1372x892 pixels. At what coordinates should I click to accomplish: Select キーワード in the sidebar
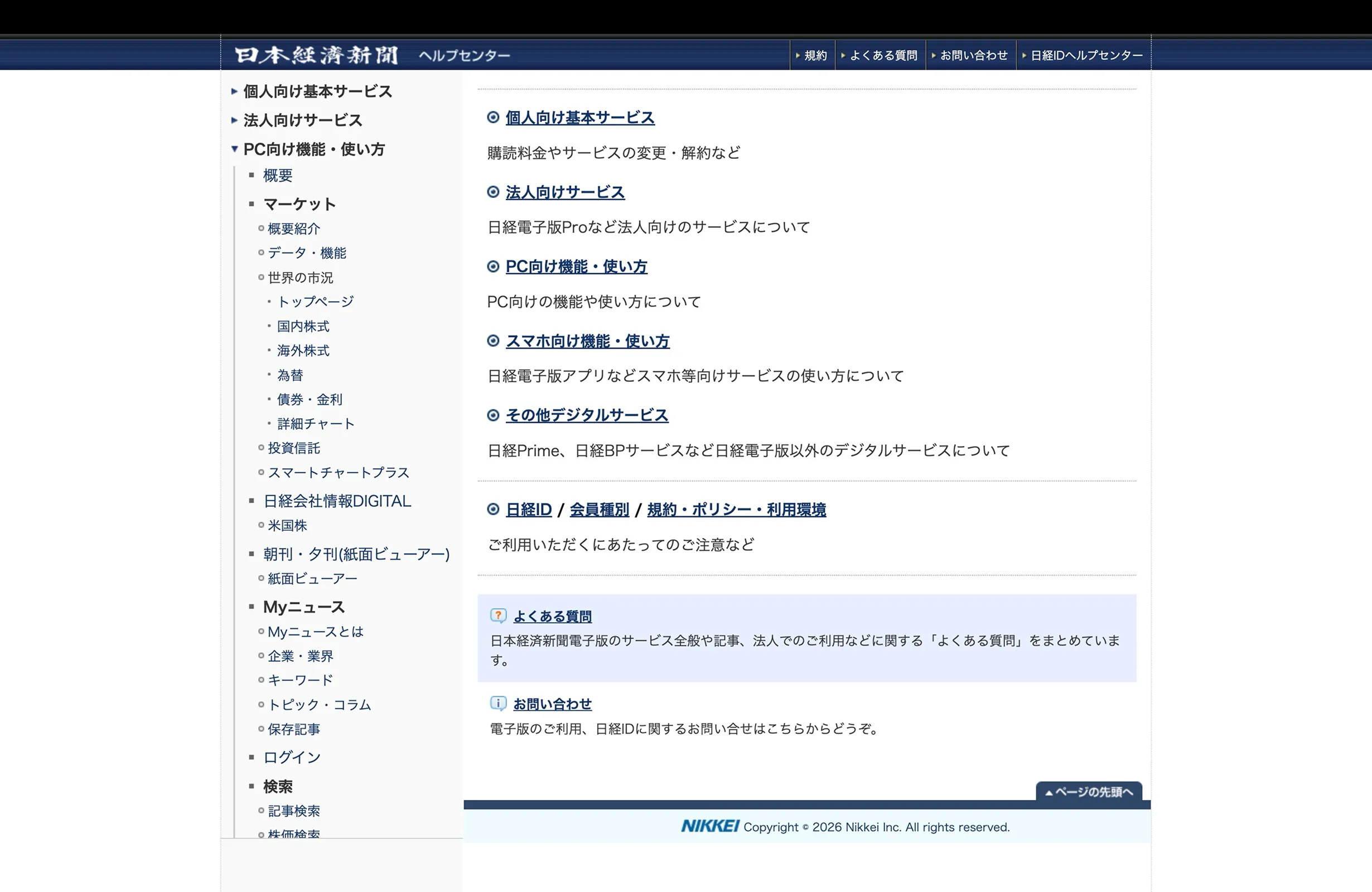click(301, 680)
